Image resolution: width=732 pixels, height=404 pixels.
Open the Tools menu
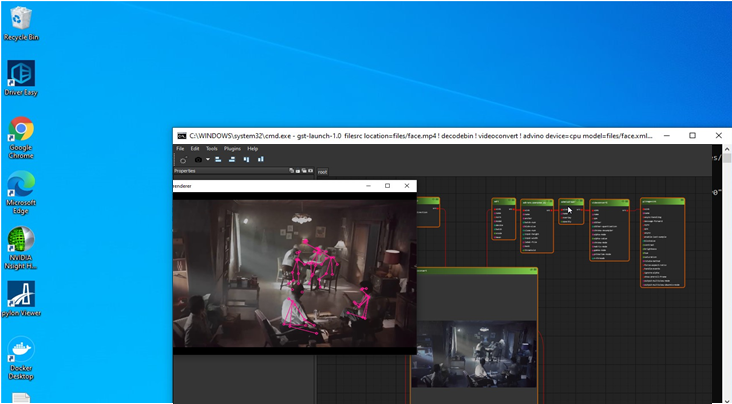pos(211,149)
